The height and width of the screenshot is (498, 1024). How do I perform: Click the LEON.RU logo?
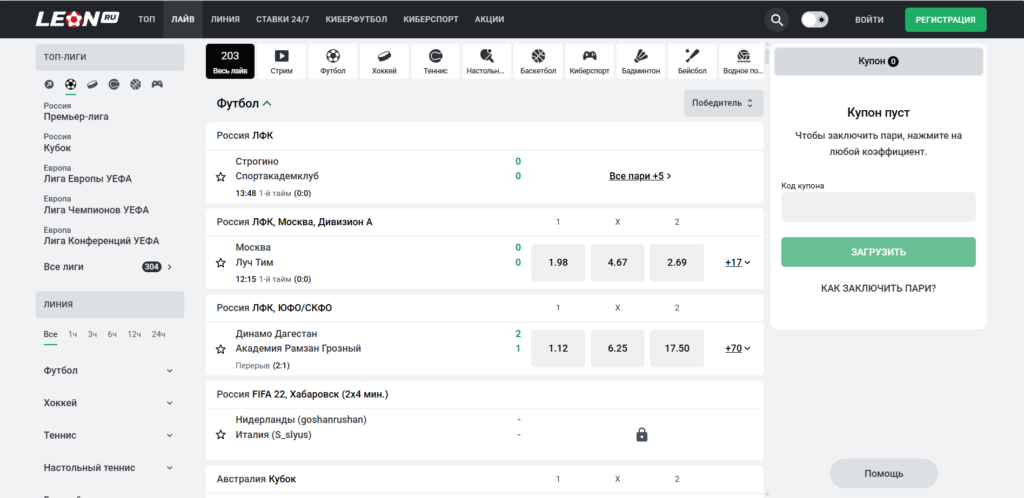tap(77, 19)
